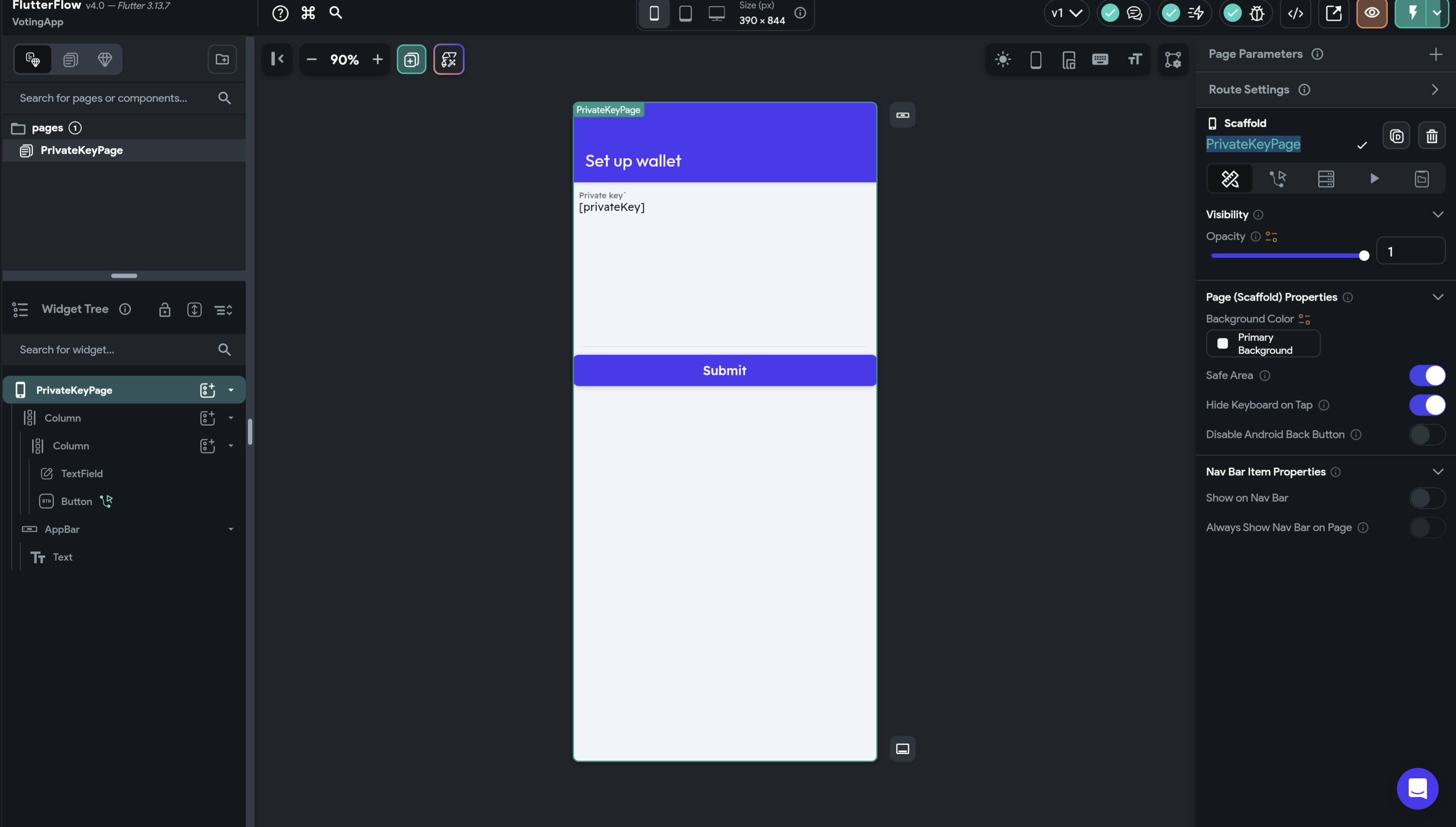The width and height of the screenshot is (1456, 827).
Task: Click the new folder icon
Action: pos(222,59)
